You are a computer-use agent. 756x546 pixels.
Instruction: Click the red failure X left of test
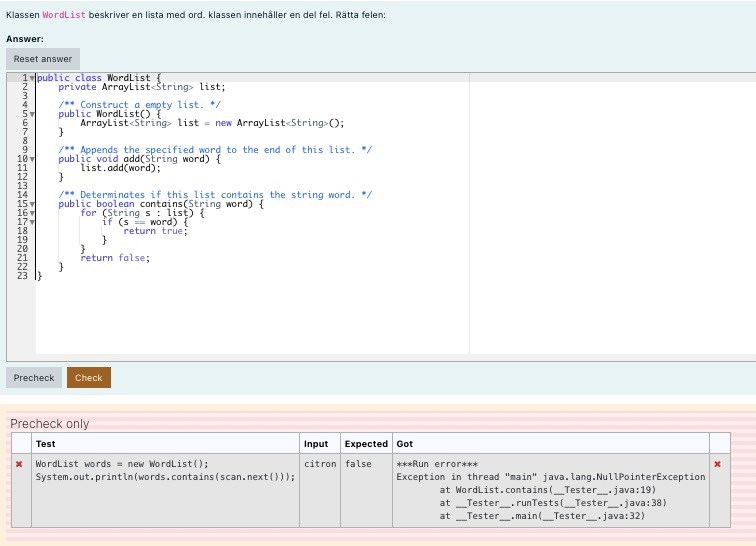coord(19,465)
